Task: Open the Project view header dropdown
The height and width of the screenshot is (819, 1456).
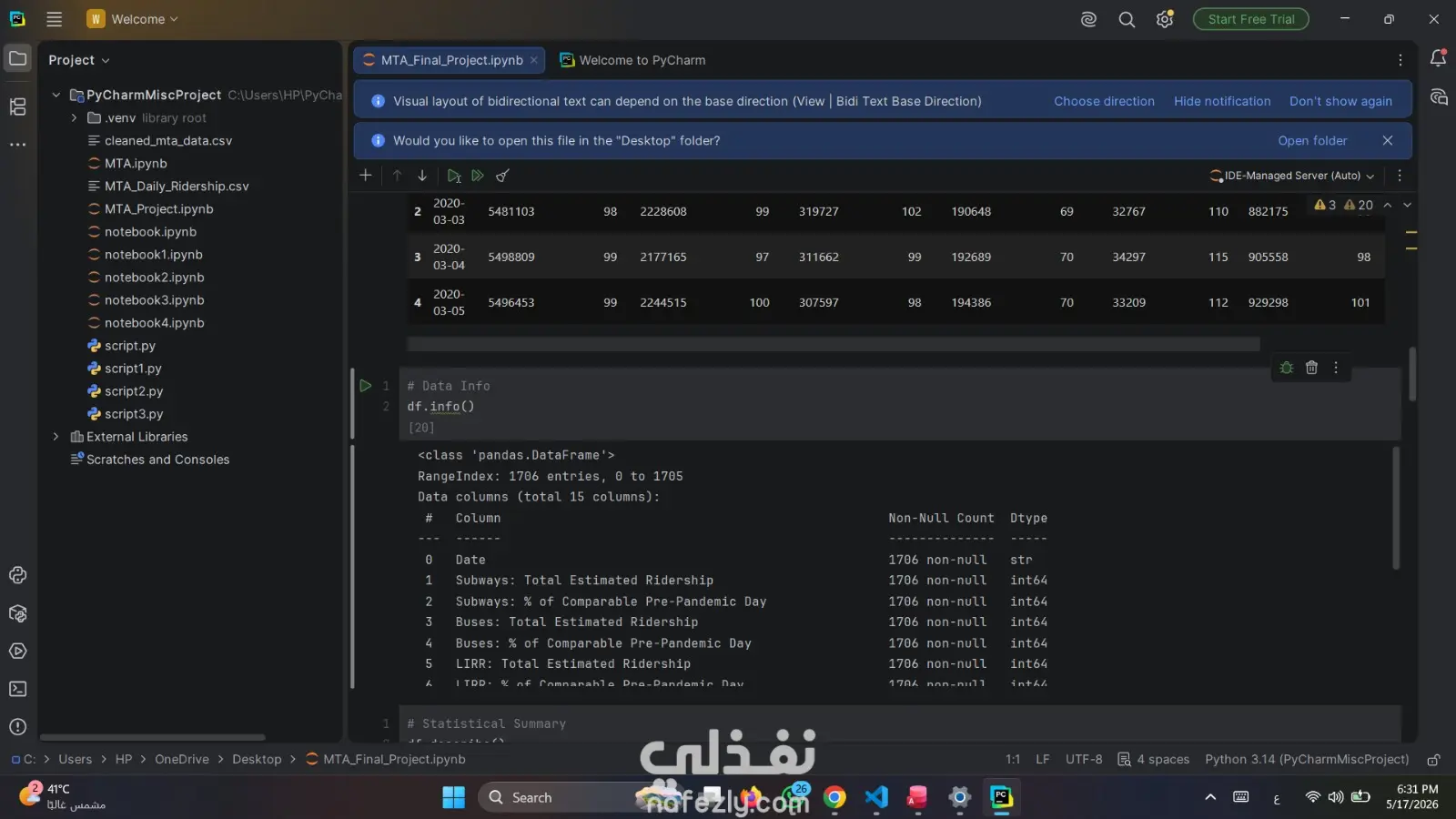Action: point(79,60)
